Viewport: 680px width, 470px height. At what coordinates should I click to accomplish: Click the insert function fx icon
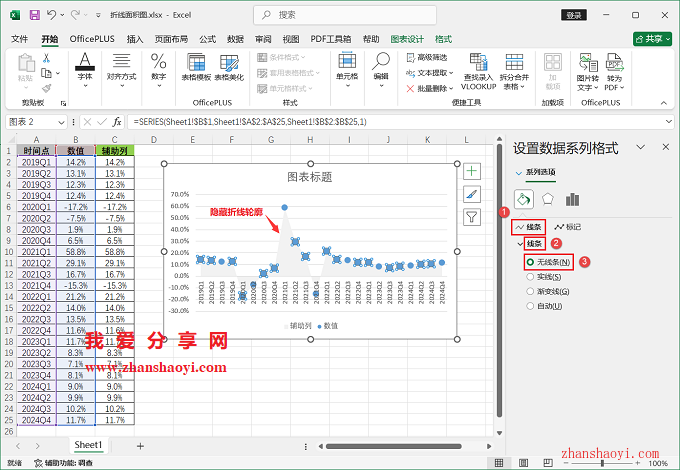coord(117,122)
